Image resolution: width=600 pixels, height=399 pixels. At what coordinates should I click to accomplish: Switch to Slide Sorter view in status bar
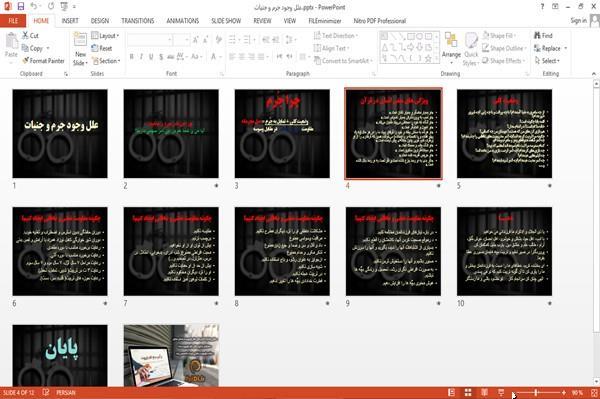point(468,392)
